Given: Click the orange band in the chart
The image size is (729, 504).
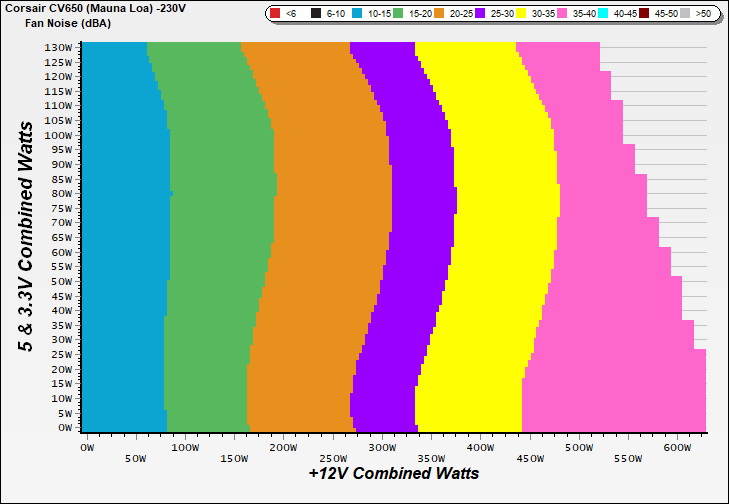Looking at the screenshot, I should click(320, 240).
